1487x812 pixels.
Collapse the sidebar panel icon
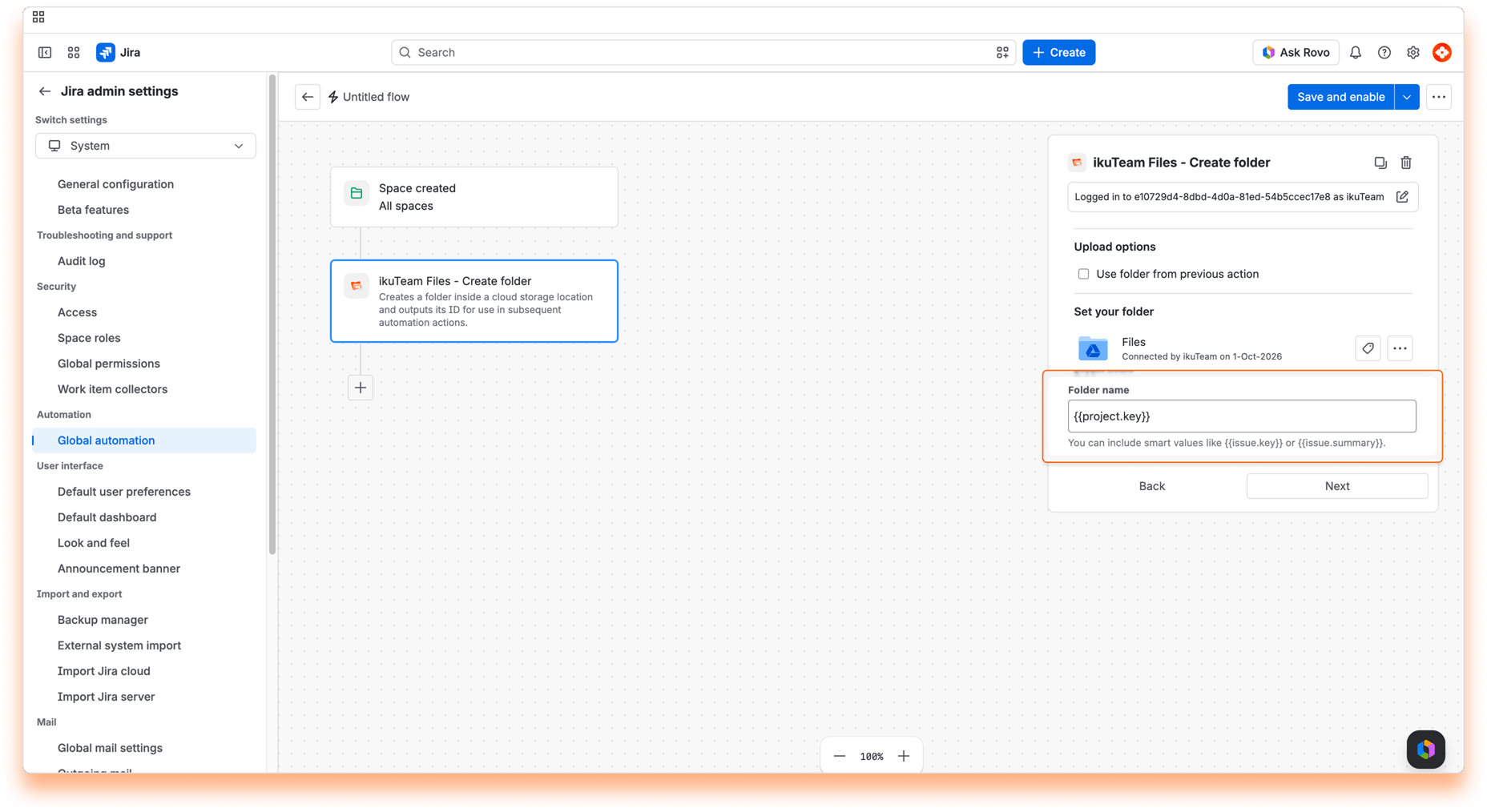point(45,52)
